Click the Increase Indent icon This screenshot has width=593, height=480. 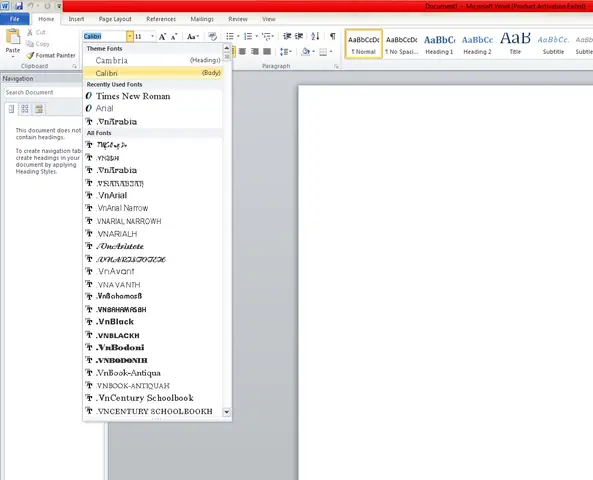(299, 36)
